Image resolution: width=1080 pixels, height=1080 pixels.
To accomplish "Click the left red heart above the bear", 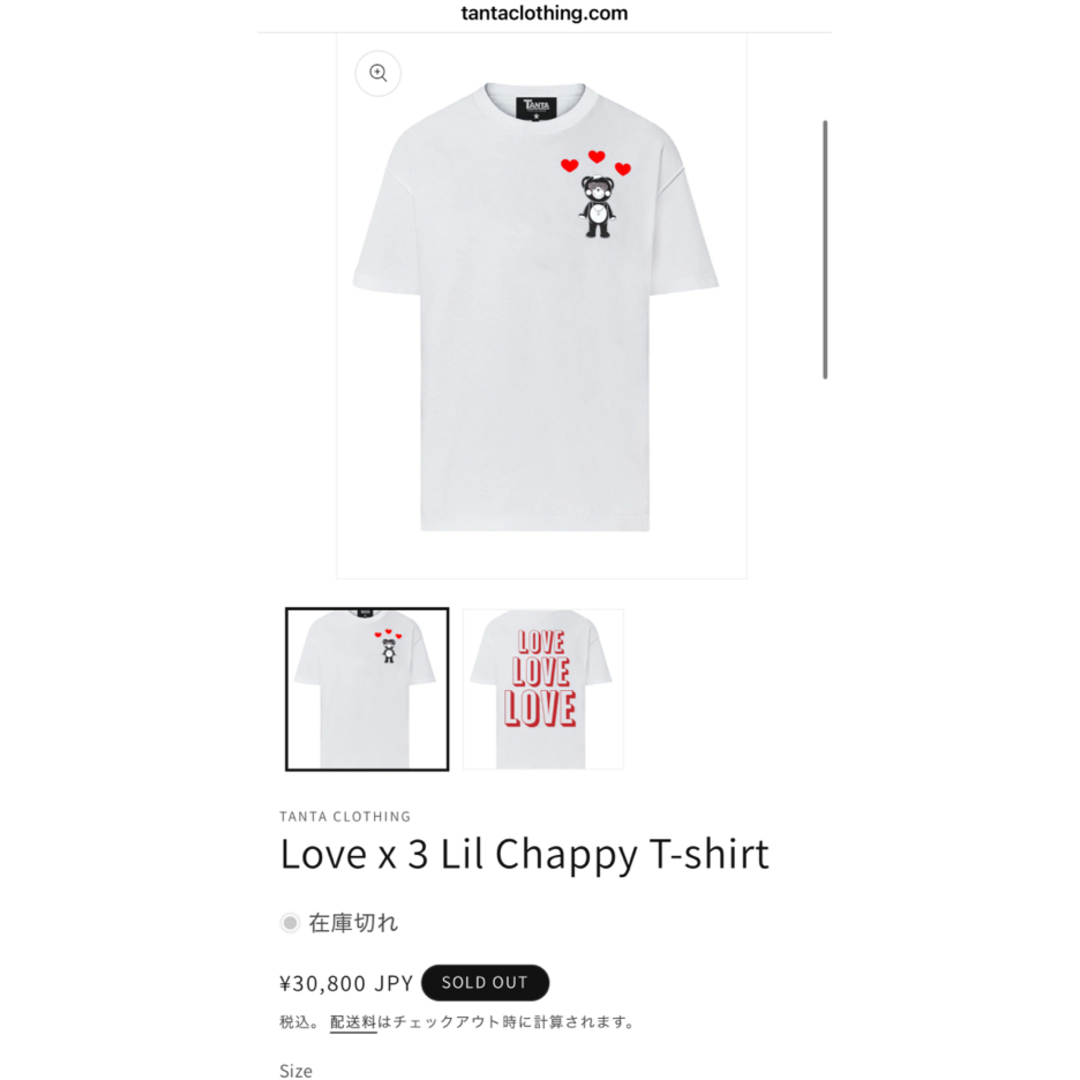I will point(569,165).
